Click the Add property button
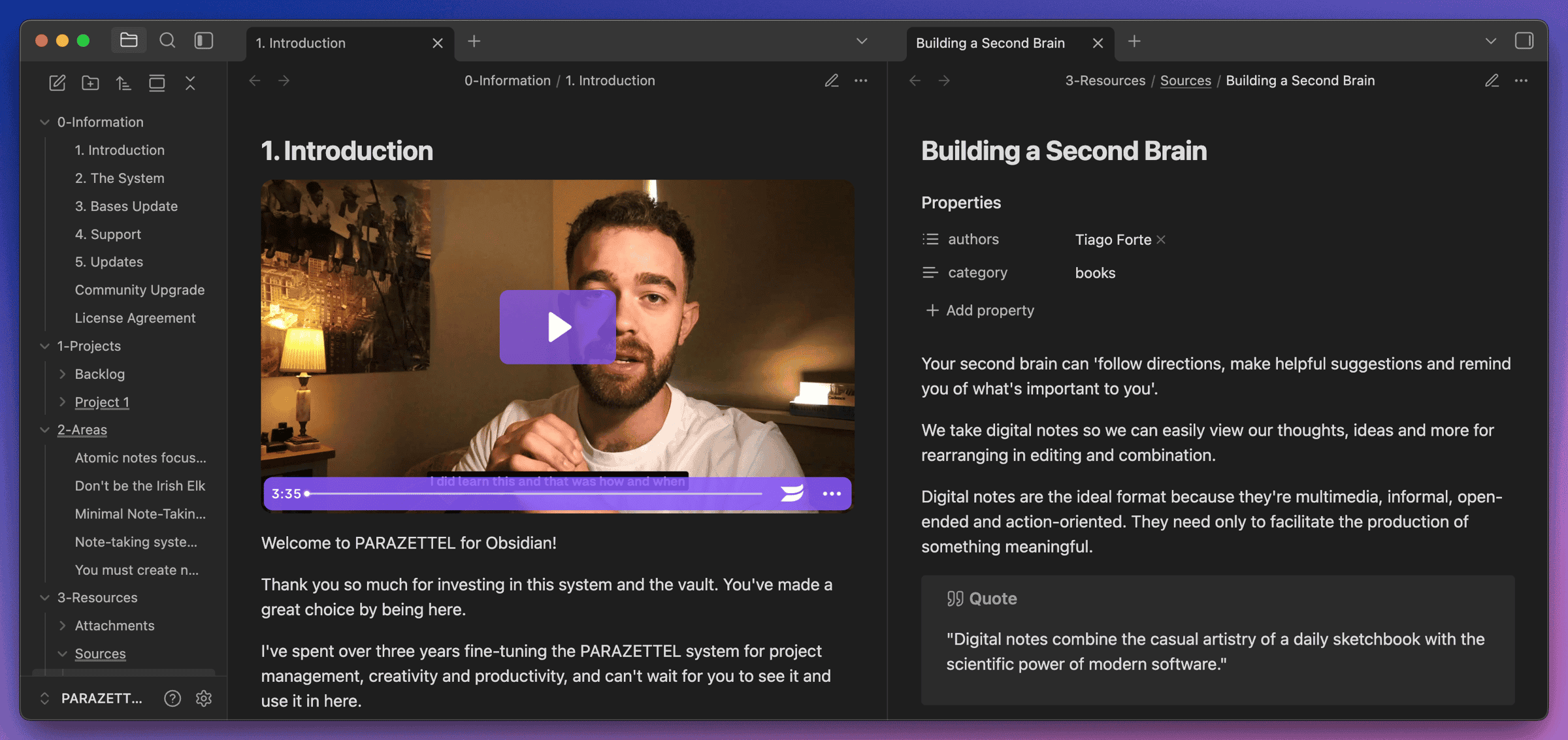This screenshot has width=1568, height=740. click(x=980, y=310)
